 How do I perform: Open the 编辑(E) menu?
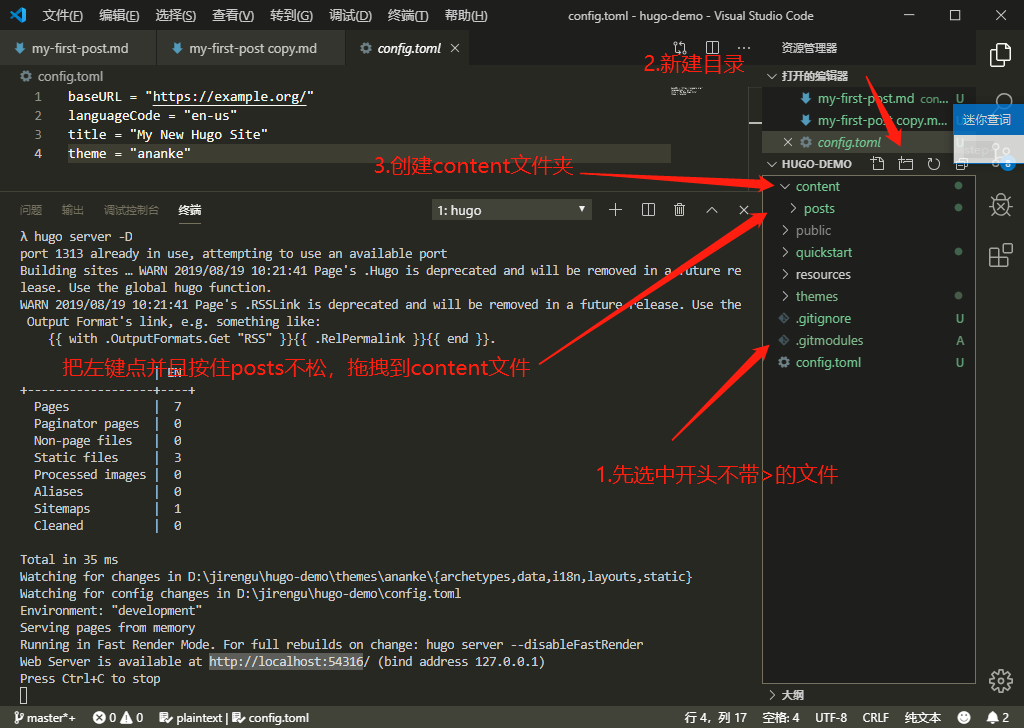coord(120,15)
